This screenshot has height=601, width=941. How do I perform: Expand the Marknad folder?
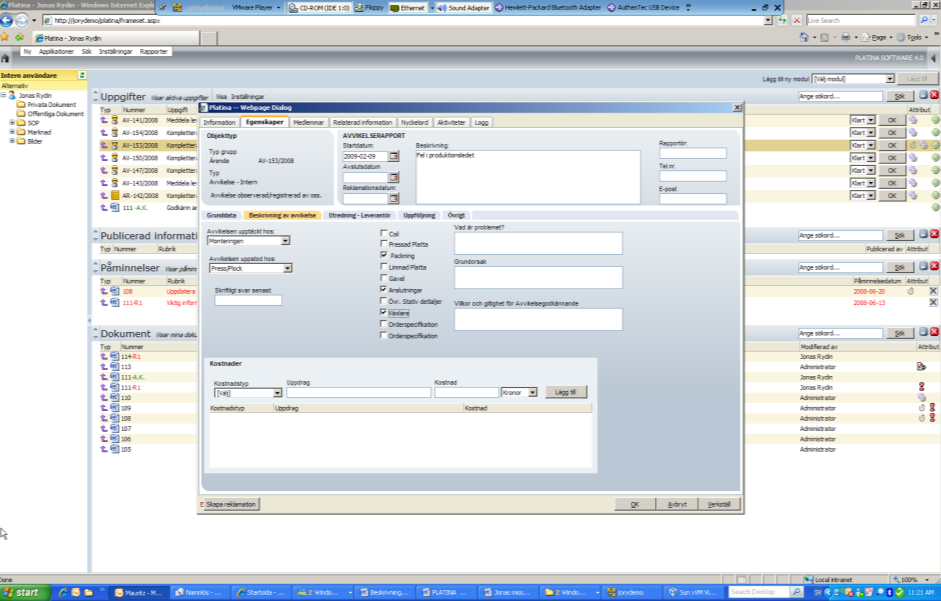tap(12, 131)
